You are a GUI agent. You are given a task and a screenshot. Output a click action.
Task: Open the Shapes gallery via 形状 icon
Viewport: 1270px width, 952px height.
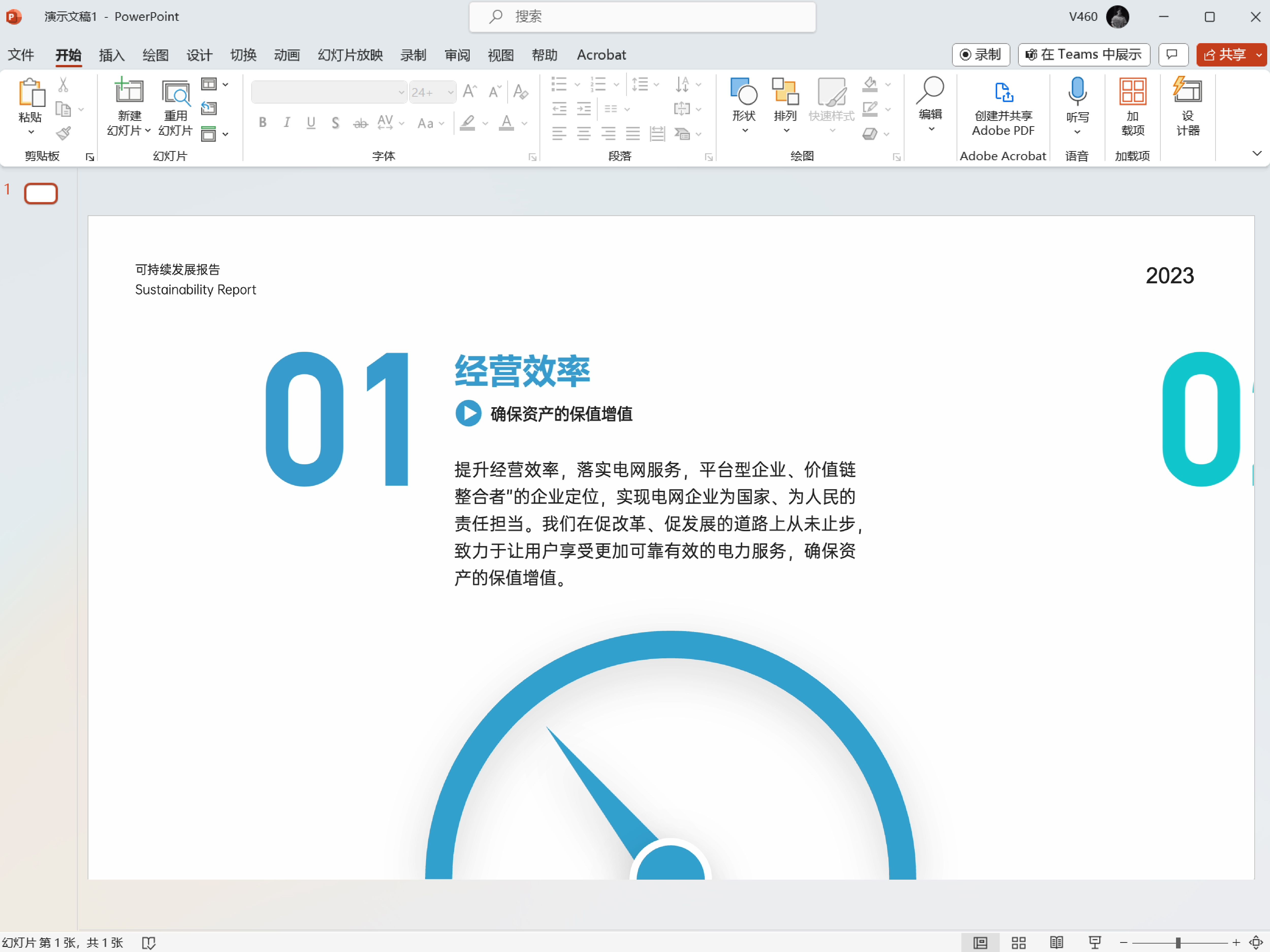coord(743,92)
